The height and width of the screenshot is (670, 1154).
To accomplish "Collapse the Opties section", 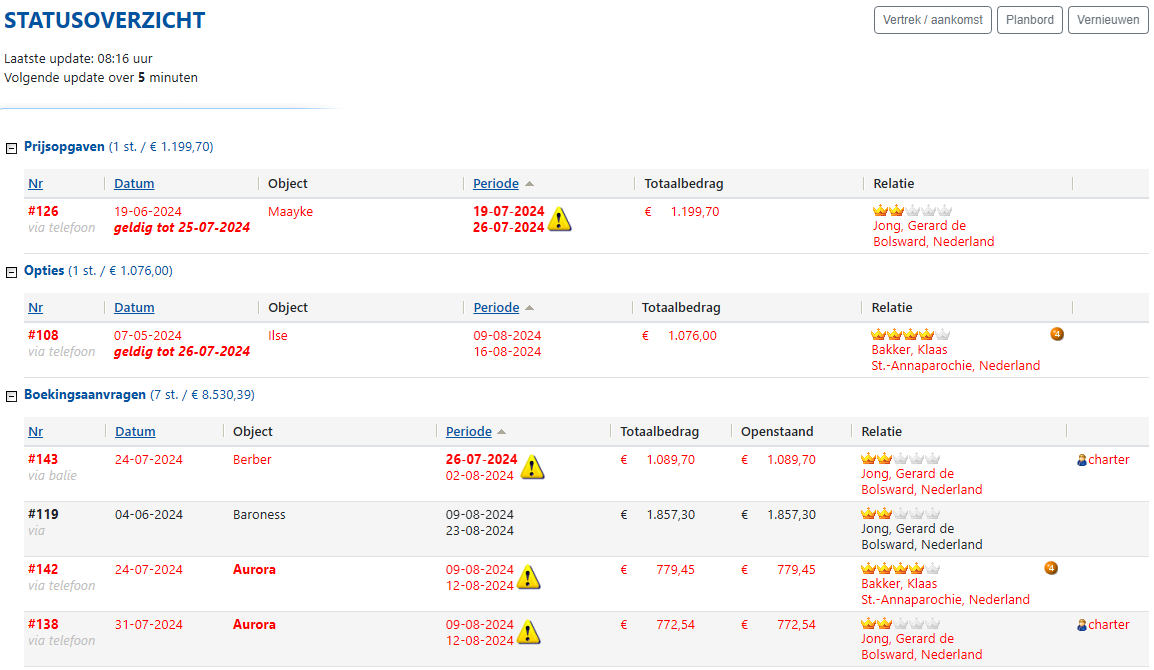I will [x=12, y=272].
